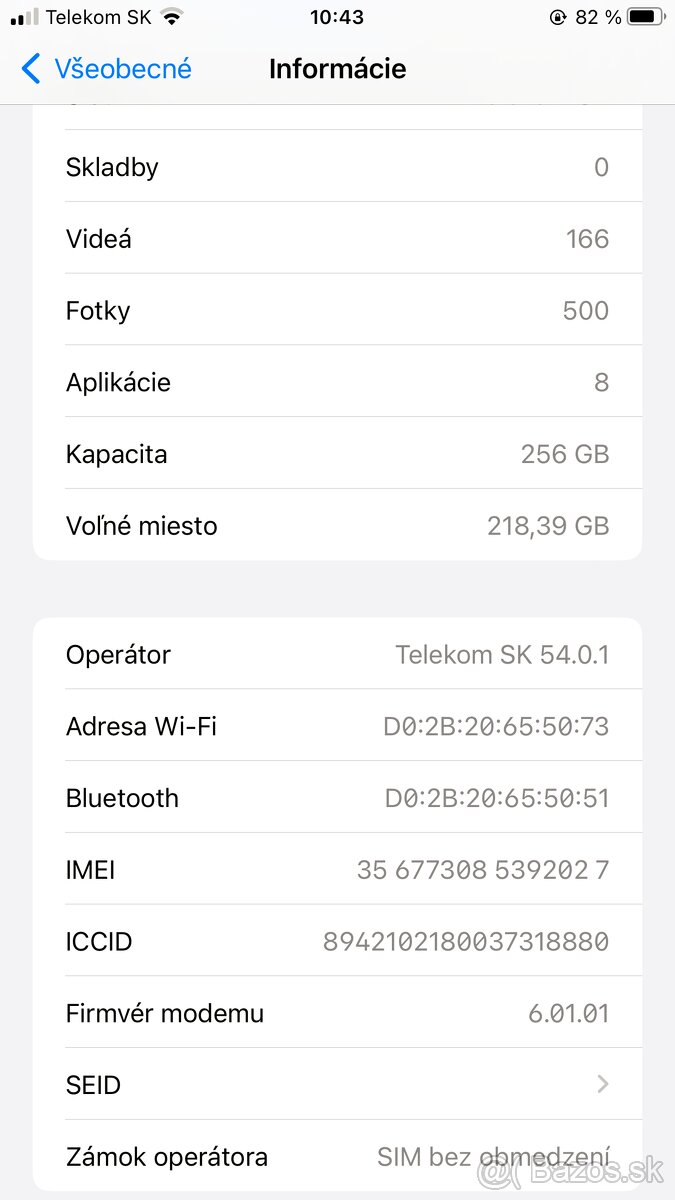Tap the orientation lock icon in status bar

pos(555,16)
